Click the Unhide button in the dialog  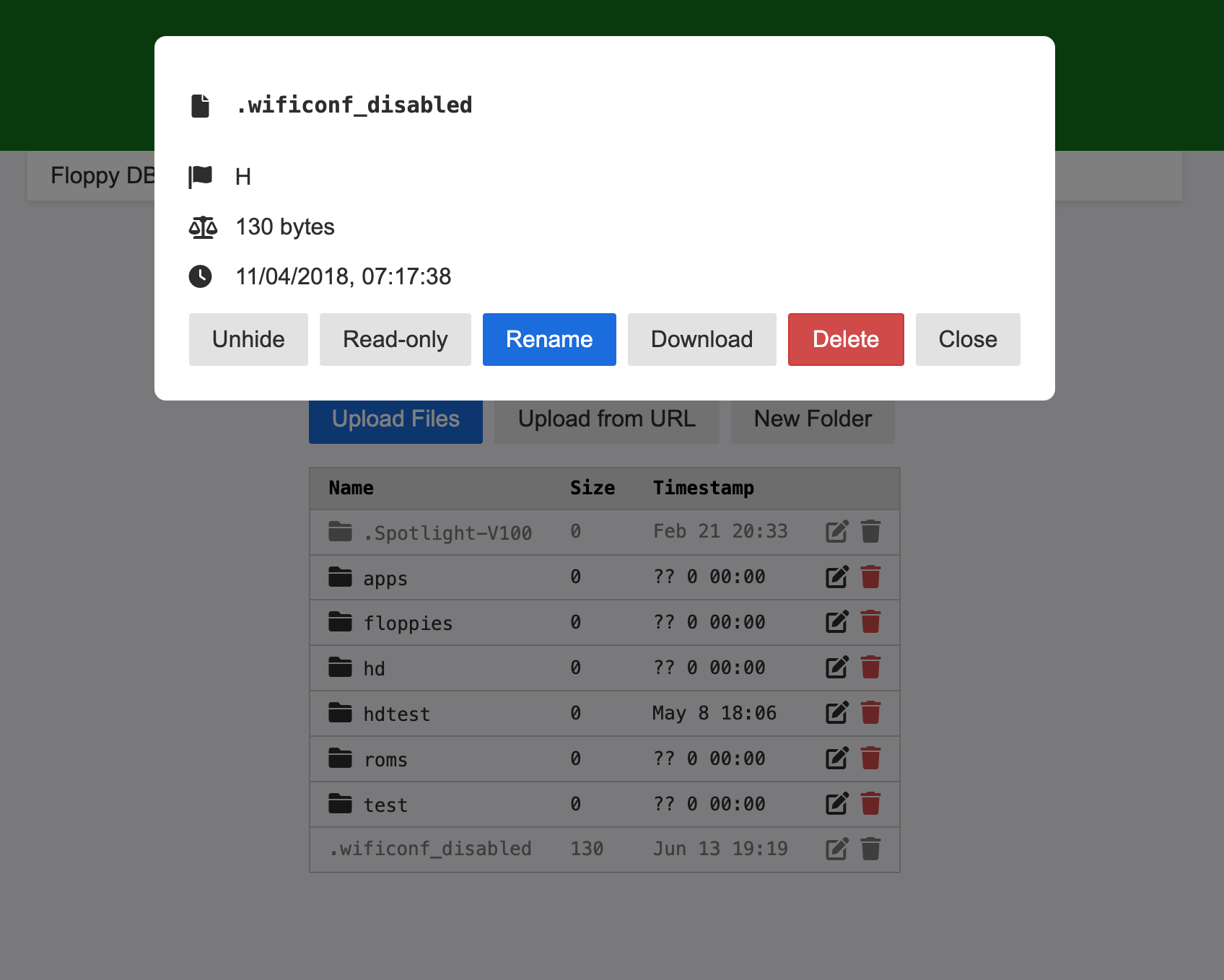click(248, 339)
